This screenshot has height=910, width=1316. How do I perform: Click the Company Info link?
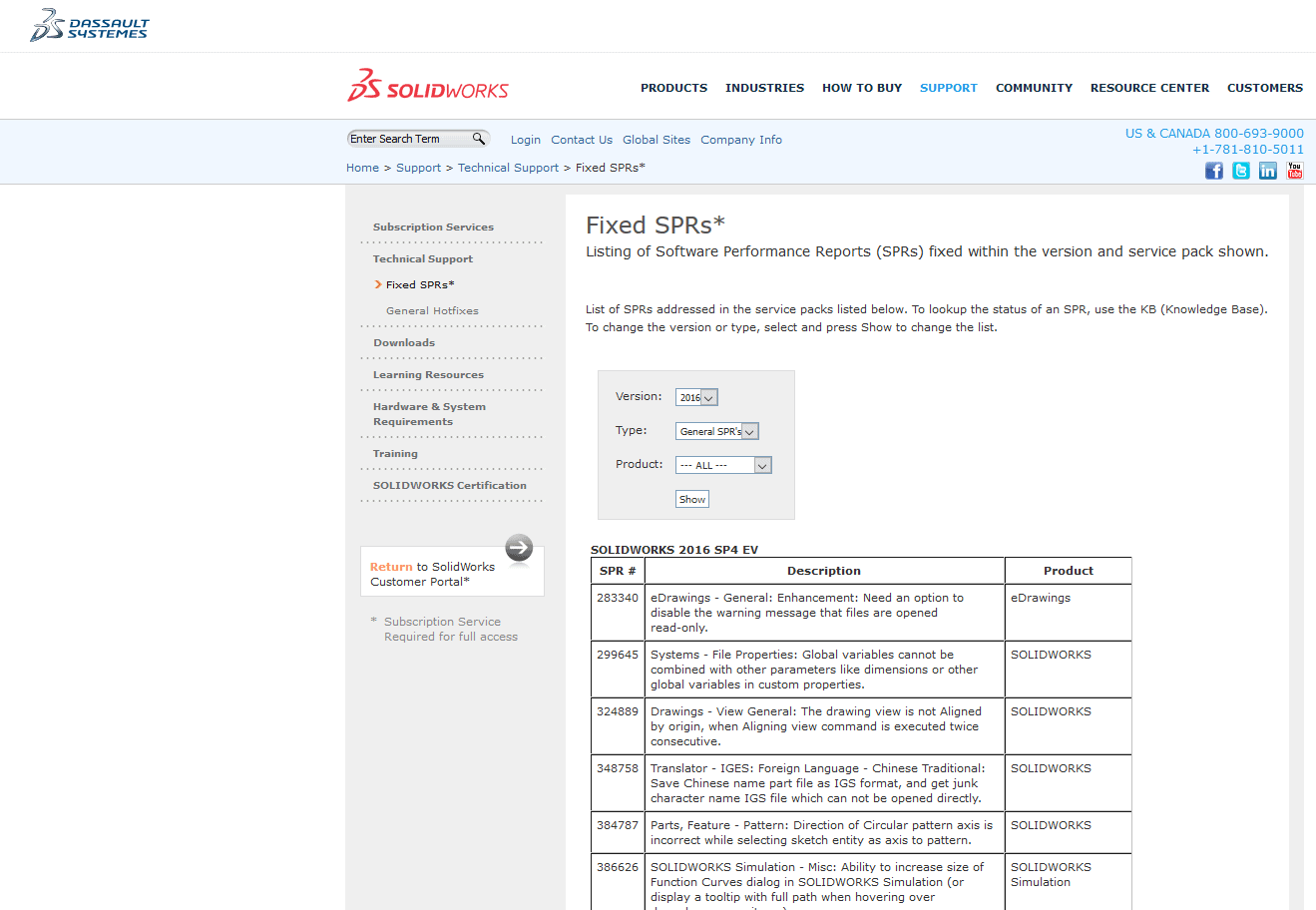[x=741, y=140]
